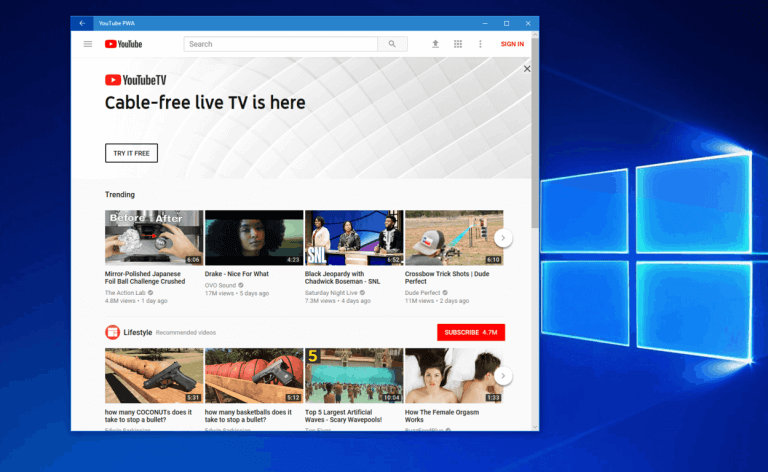Image resolution: width=768 pixels, height=472 pixels.
Task: Open the COCONUTs bullet video thumbnail
Action: click(154, 376)
